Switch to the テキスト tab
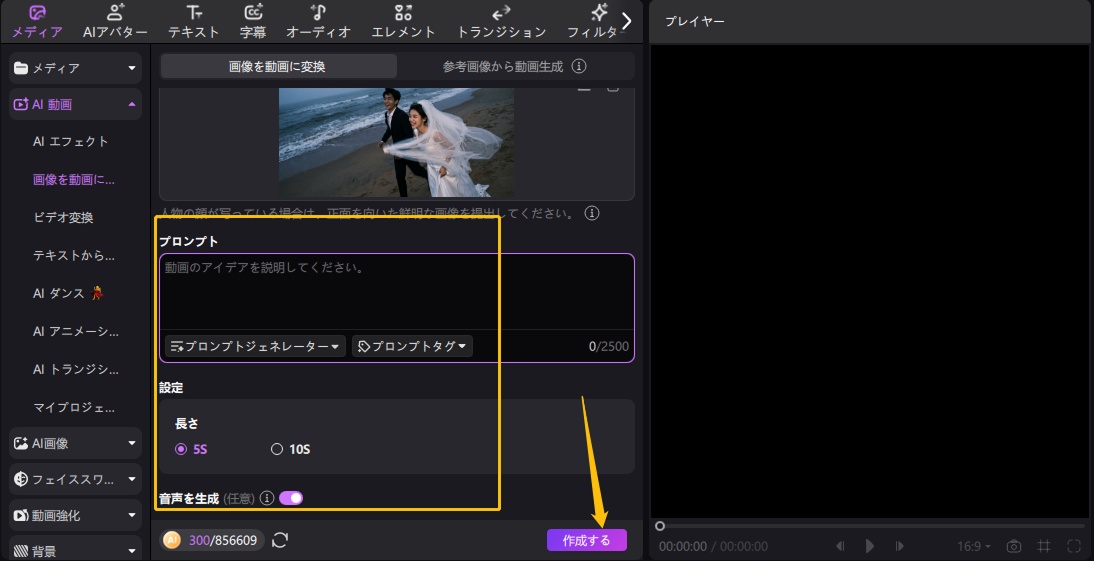 click(193, 22)
